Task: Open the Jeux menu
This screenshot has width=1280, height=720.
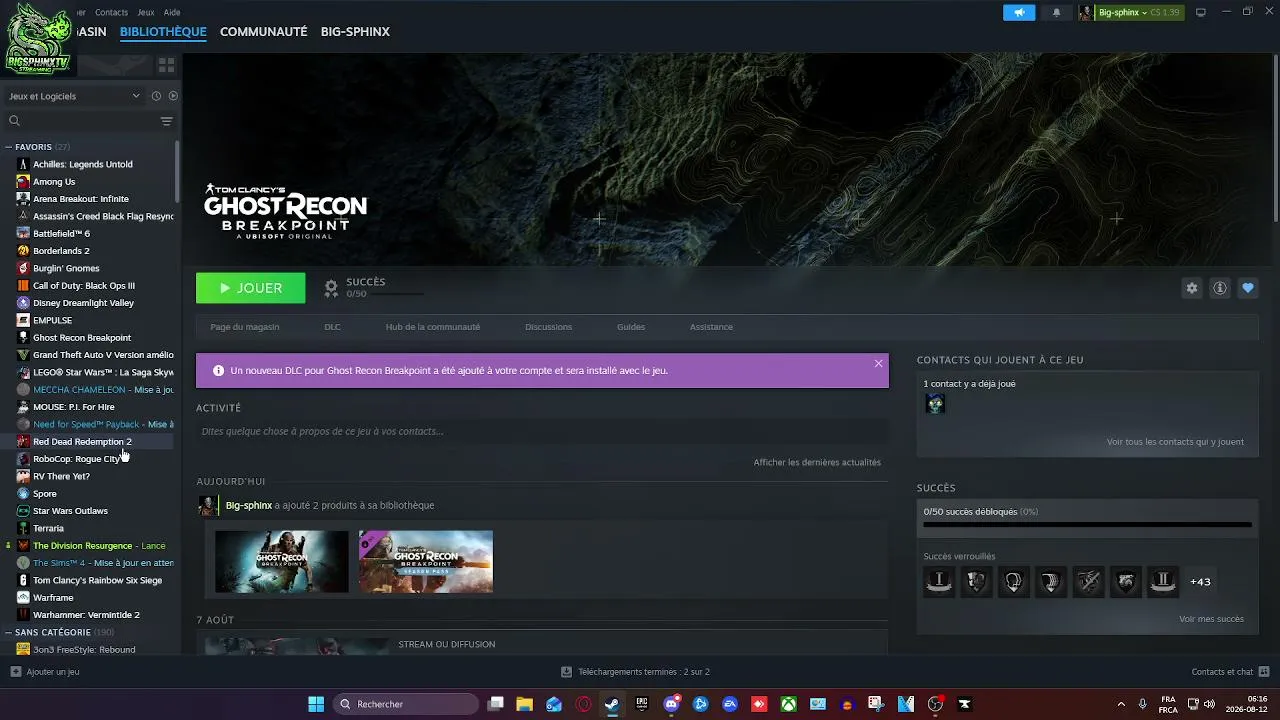Action: click(x=146, y=12)
